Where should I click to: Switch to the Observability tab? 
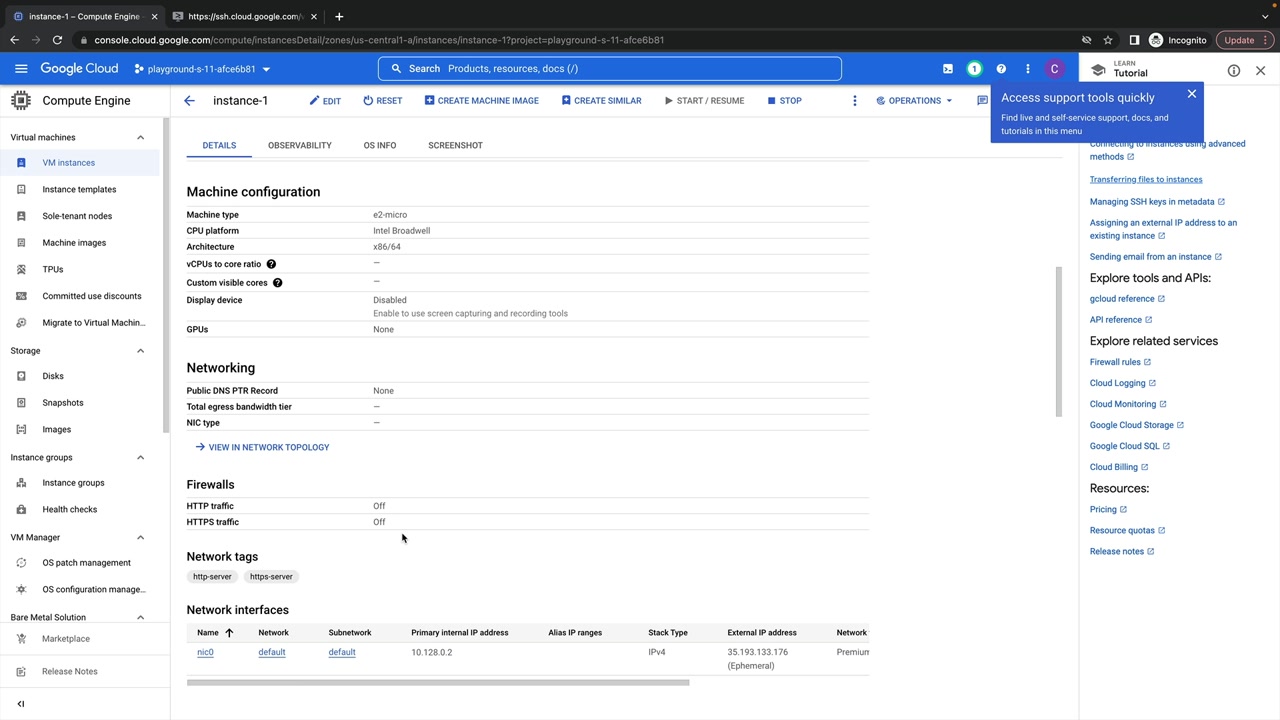tap(300, 146)
